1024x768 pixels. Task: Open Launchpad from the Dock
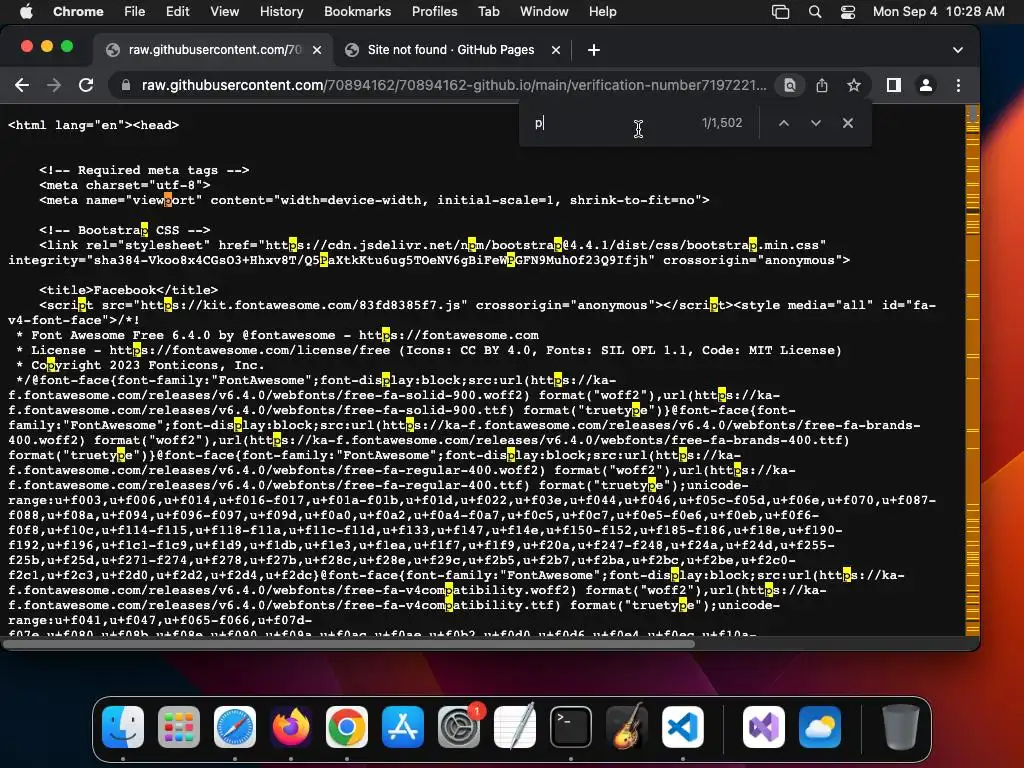coord(179,727)
